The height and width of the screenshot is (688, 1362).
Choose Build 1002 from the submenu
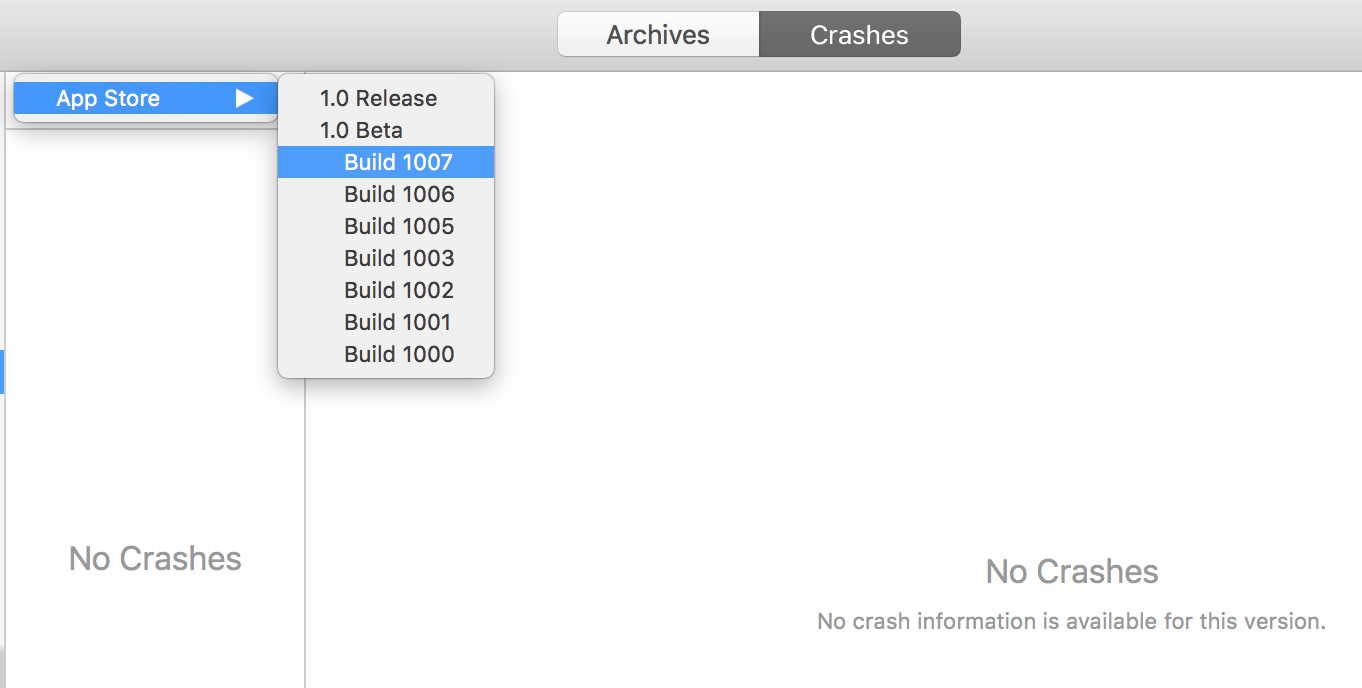point(398,290)
